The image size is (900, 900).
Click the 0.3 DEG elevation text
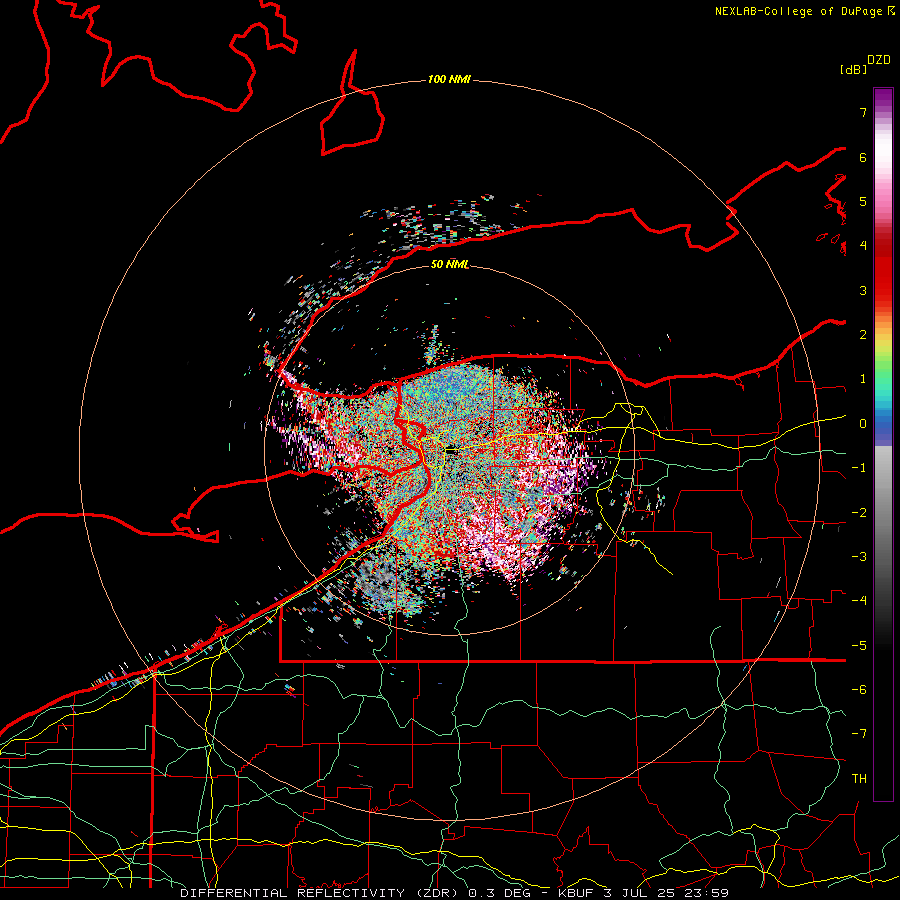click(499, 893)
